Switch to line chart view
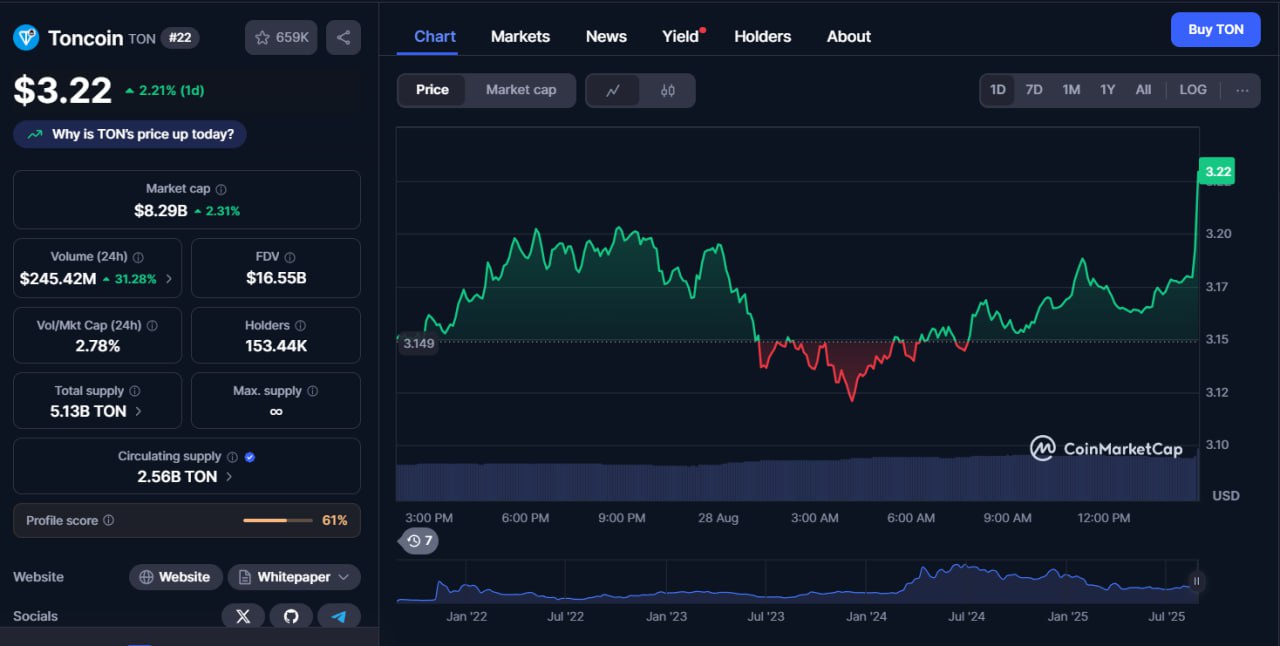The image size is (1280, 646). tap(614, 90)
